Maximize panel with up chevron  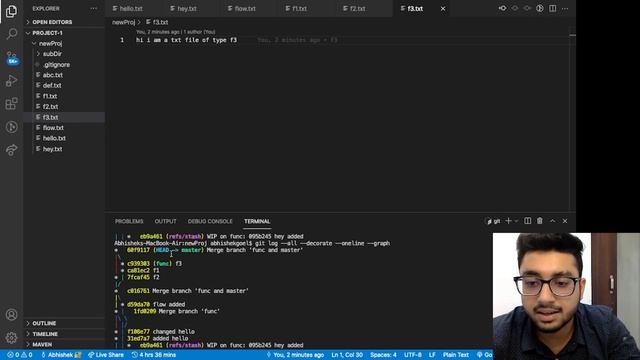click(552, 221)
